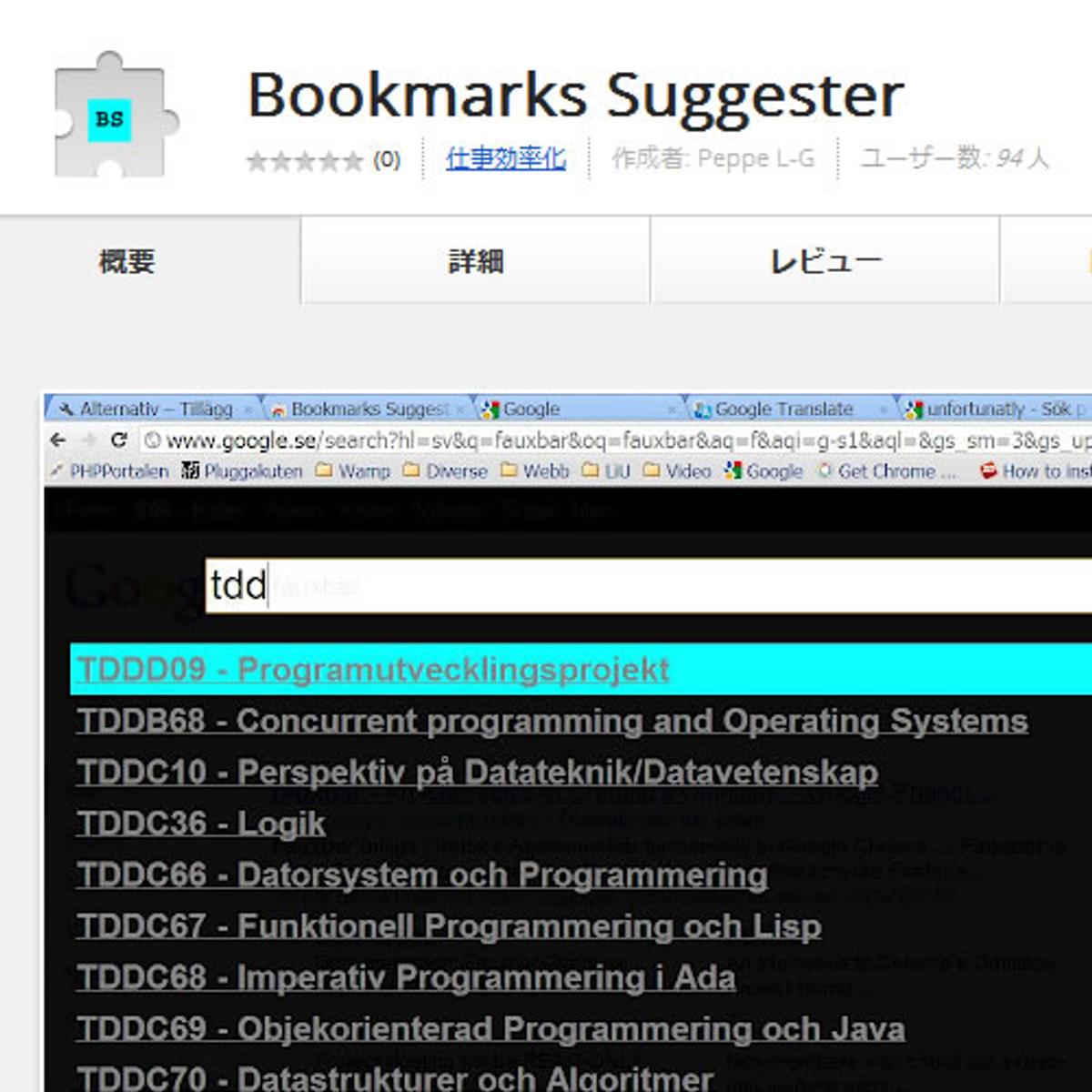Image resolution: width=1092 pixels, height=1092 pixels.
Task: Open the 詳細 tab
Action: tap(475, 261)
